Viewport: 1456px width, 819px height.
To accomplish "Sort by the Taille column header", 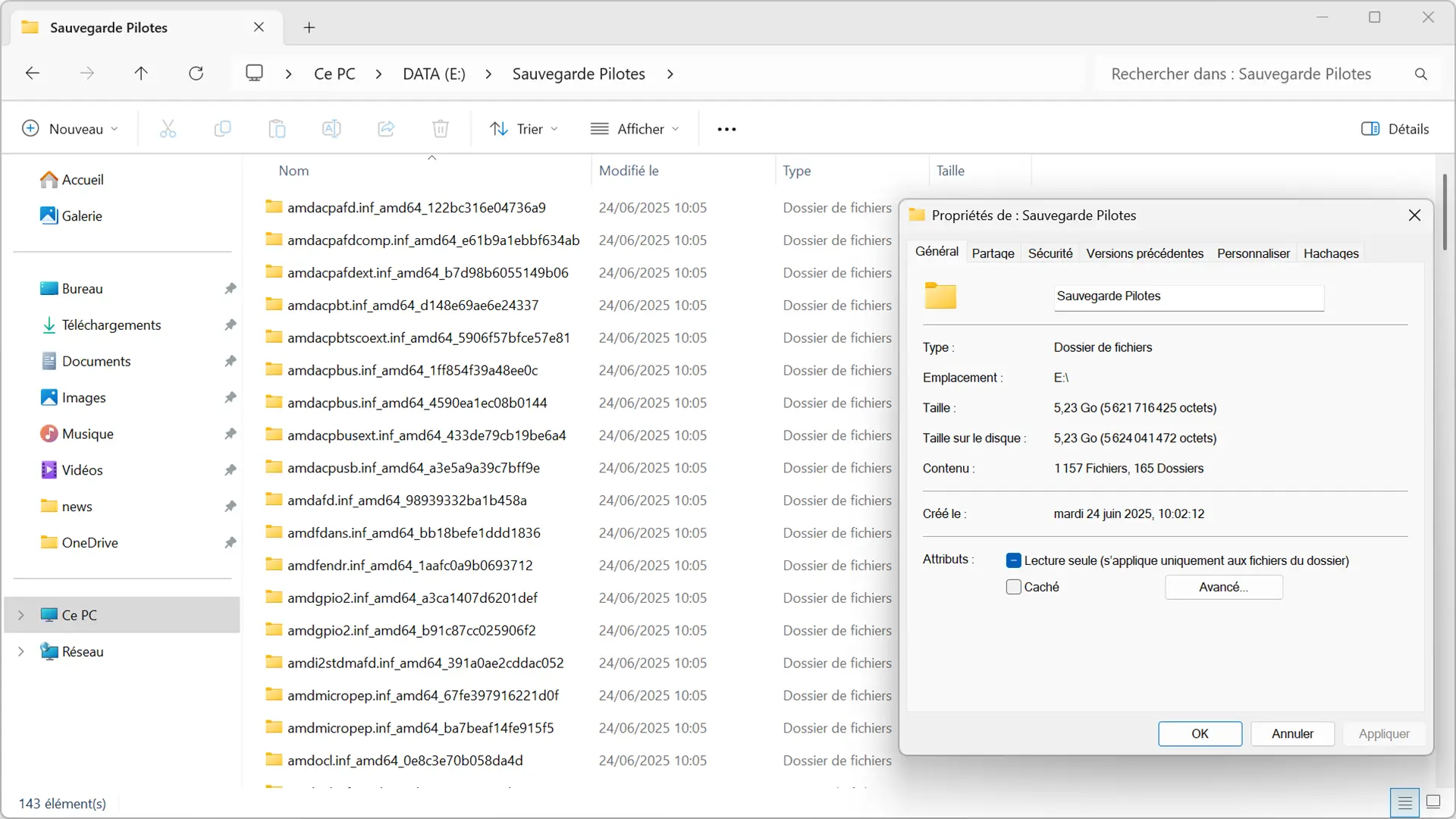I will [x=950, y=171].
